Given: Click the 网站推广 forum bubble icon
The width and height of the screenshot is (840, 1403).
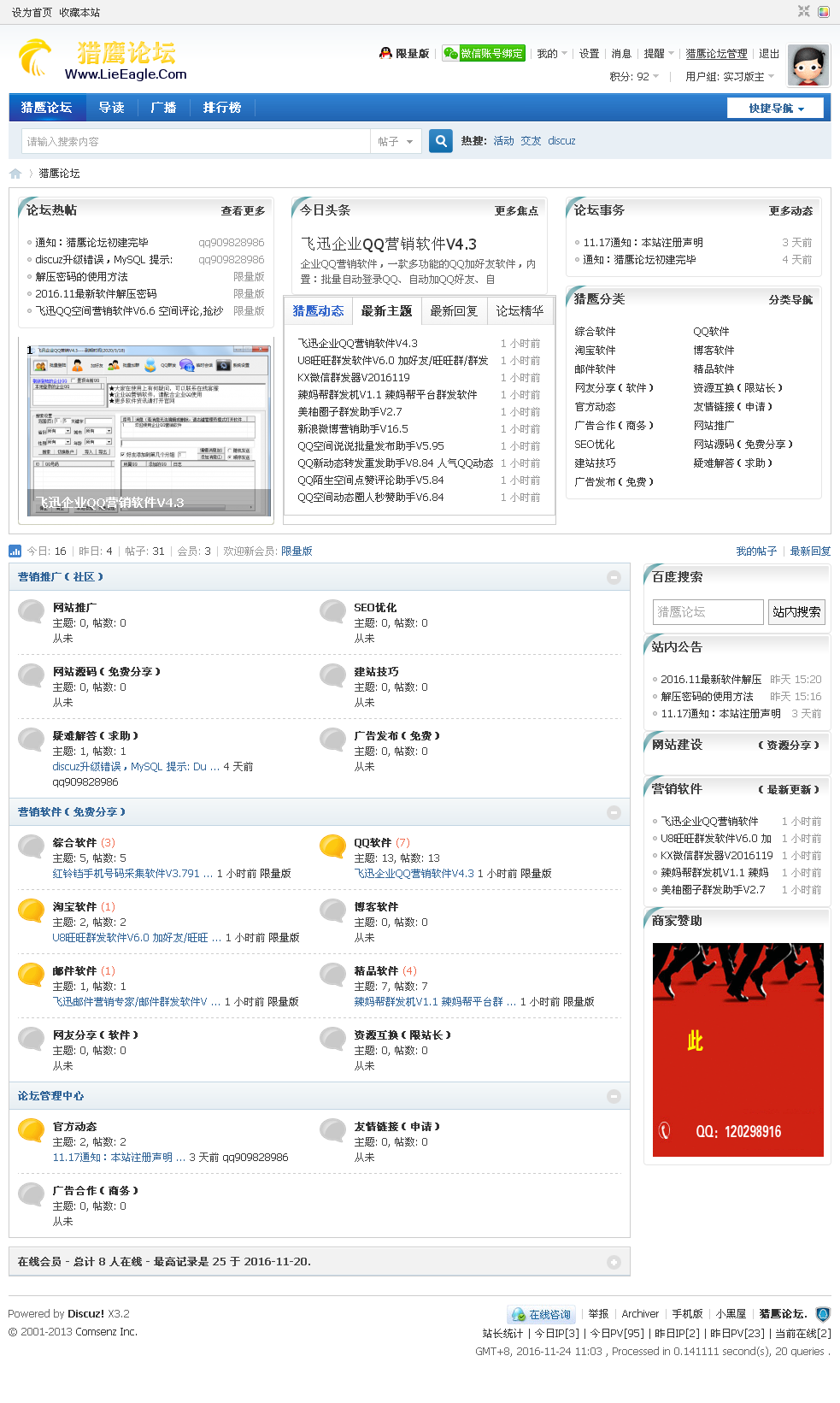Looking at the screenshot, I should (32, 610).
